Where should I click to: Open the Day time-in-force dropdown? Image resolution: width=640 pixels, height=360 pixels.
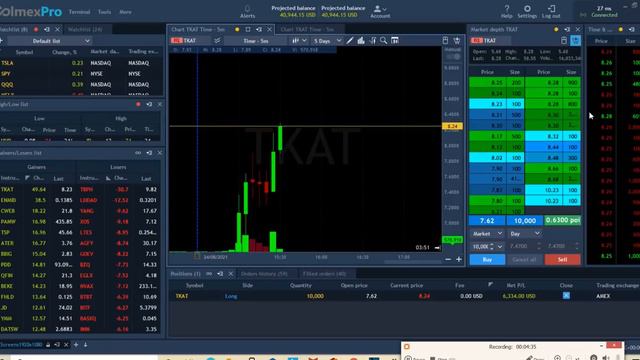click(524, 233)
